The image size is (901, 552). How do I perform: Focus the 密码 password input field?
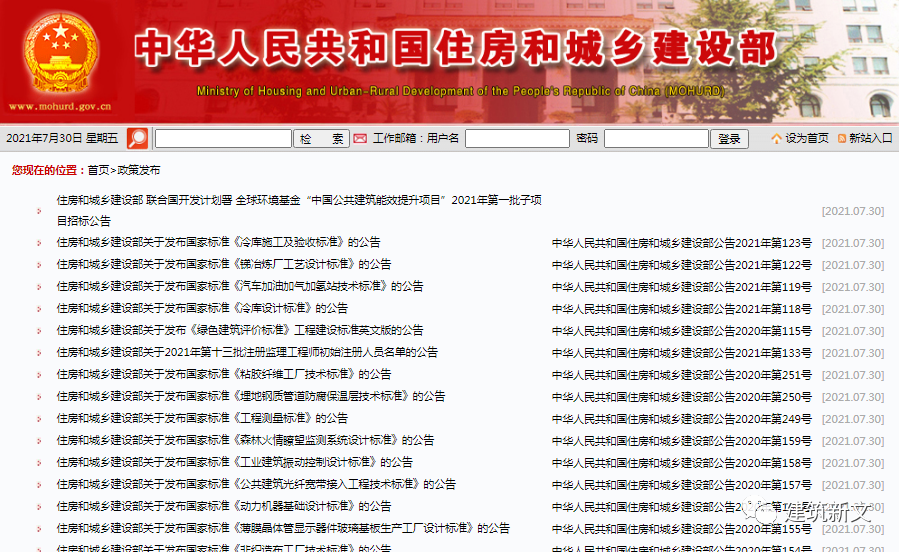pyautogui.click(x=656, y=138)
